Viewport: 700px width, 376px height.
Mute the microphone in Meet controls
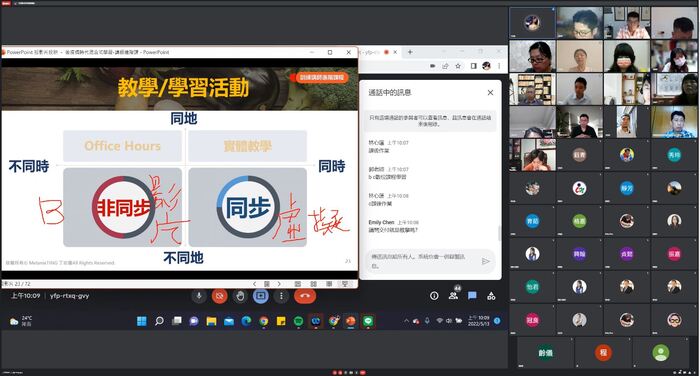pyautogui.click(x=199, y=296)
